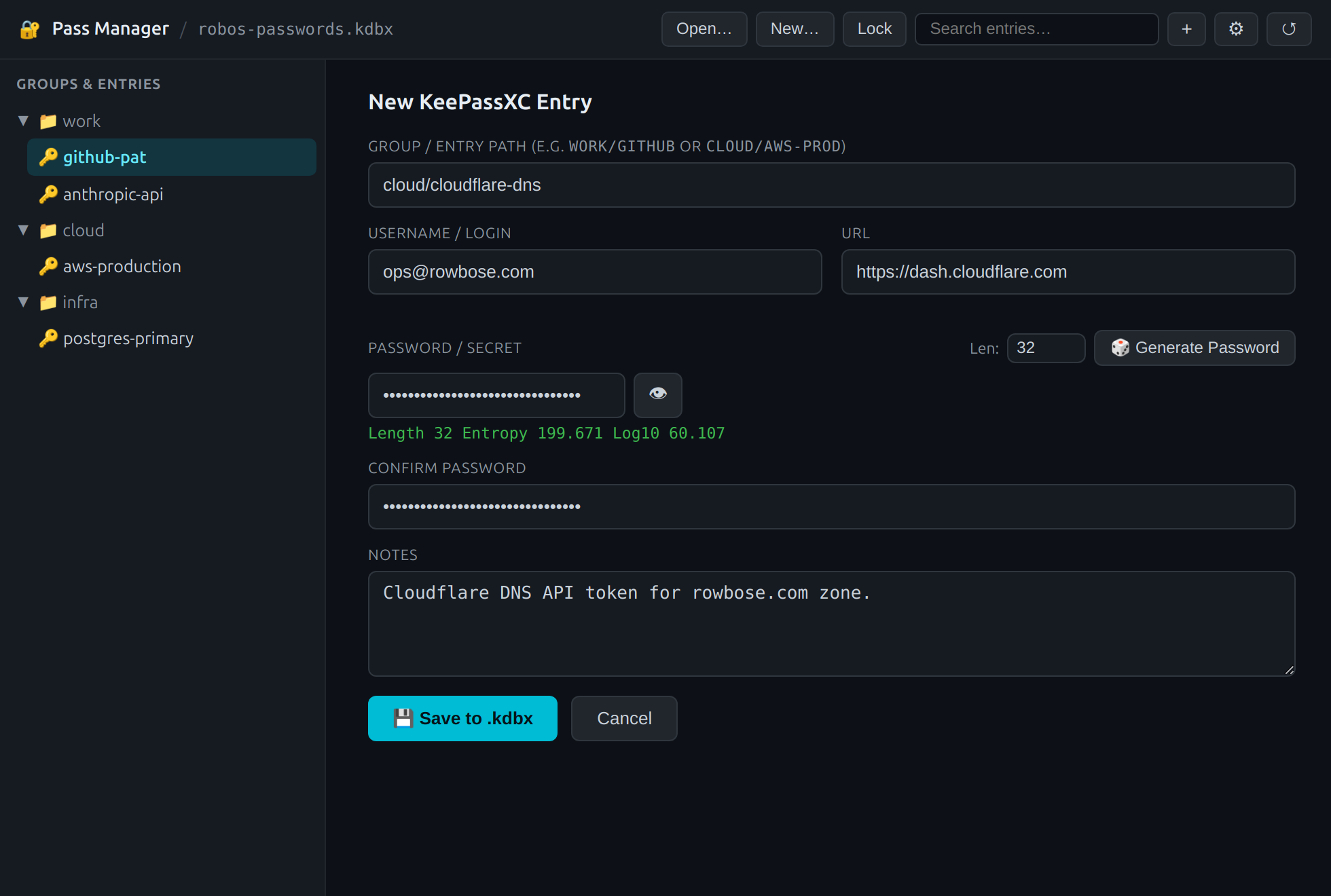The image size is (1331, 896).
Task: Cancel the new entry form
Action: point(624,718)
